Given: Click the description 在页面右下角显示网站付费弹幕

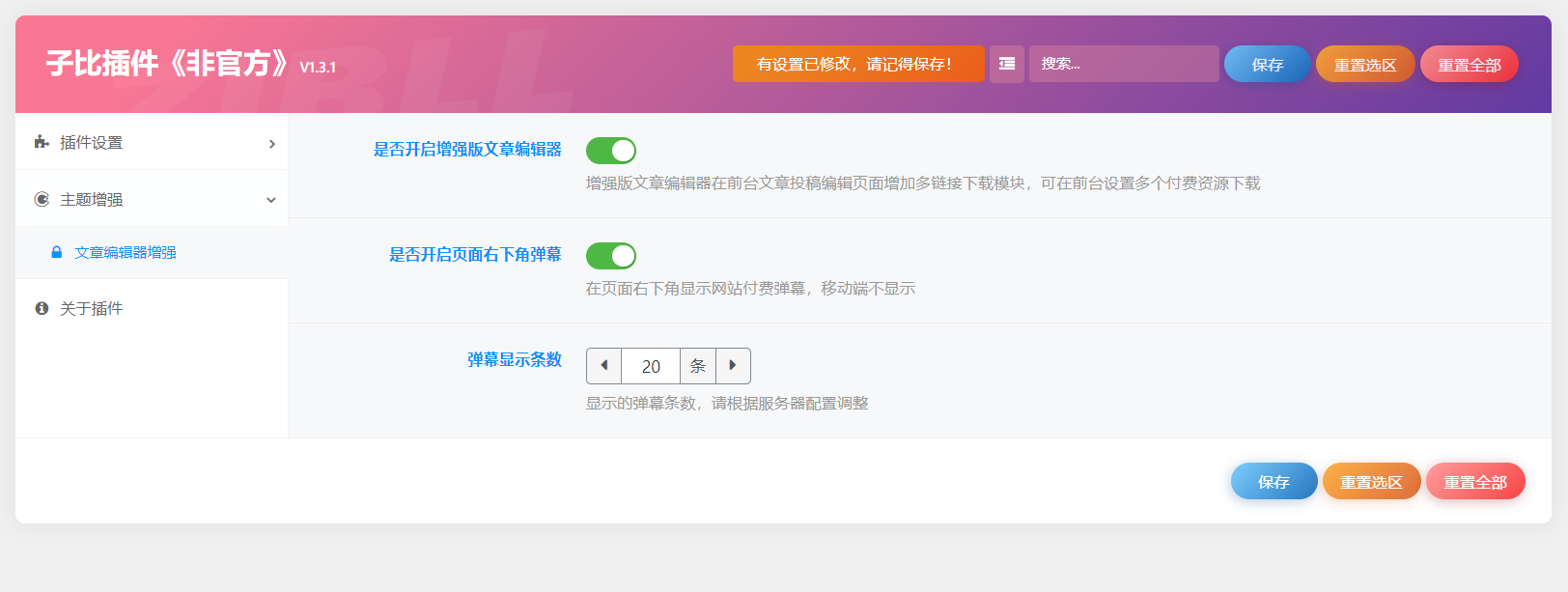Looking at the screenshot, I should 750,288.
